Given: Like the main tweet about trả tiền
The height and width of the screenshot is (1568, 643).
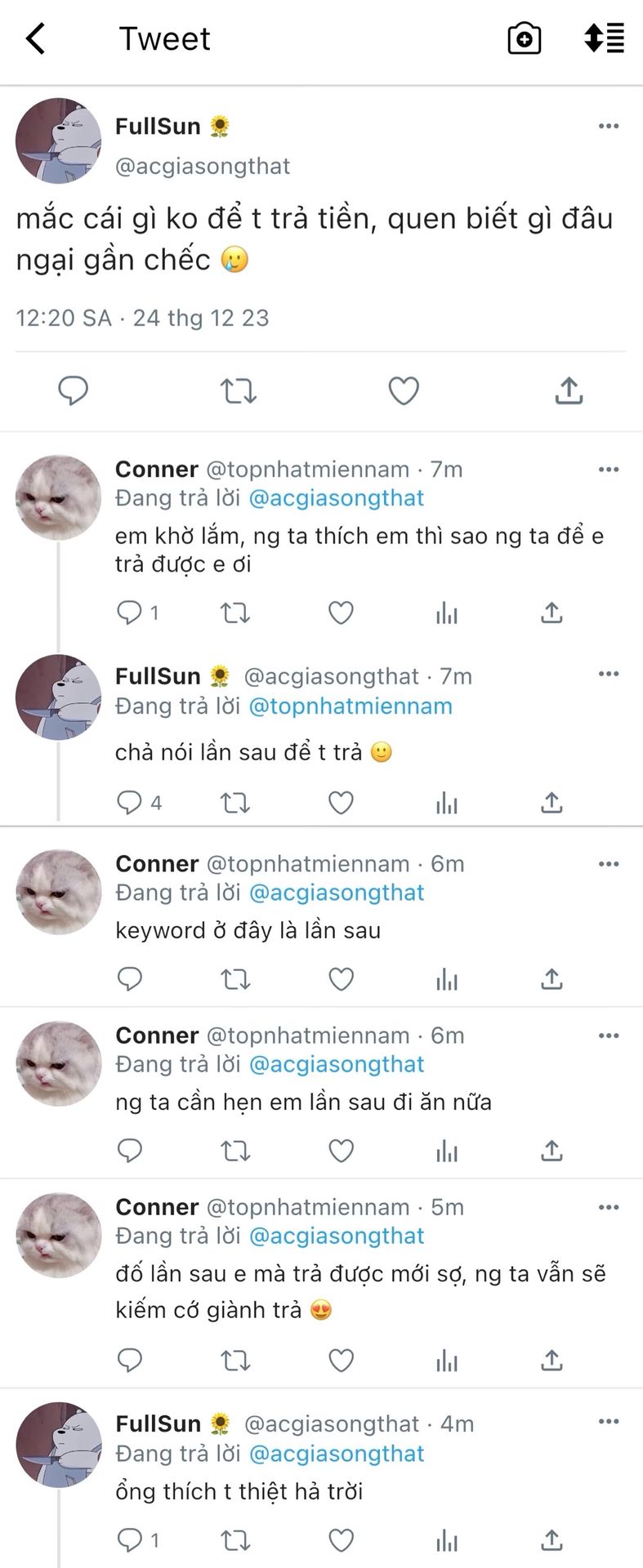Looking at the screenshot, I should [x=404, y=391].
